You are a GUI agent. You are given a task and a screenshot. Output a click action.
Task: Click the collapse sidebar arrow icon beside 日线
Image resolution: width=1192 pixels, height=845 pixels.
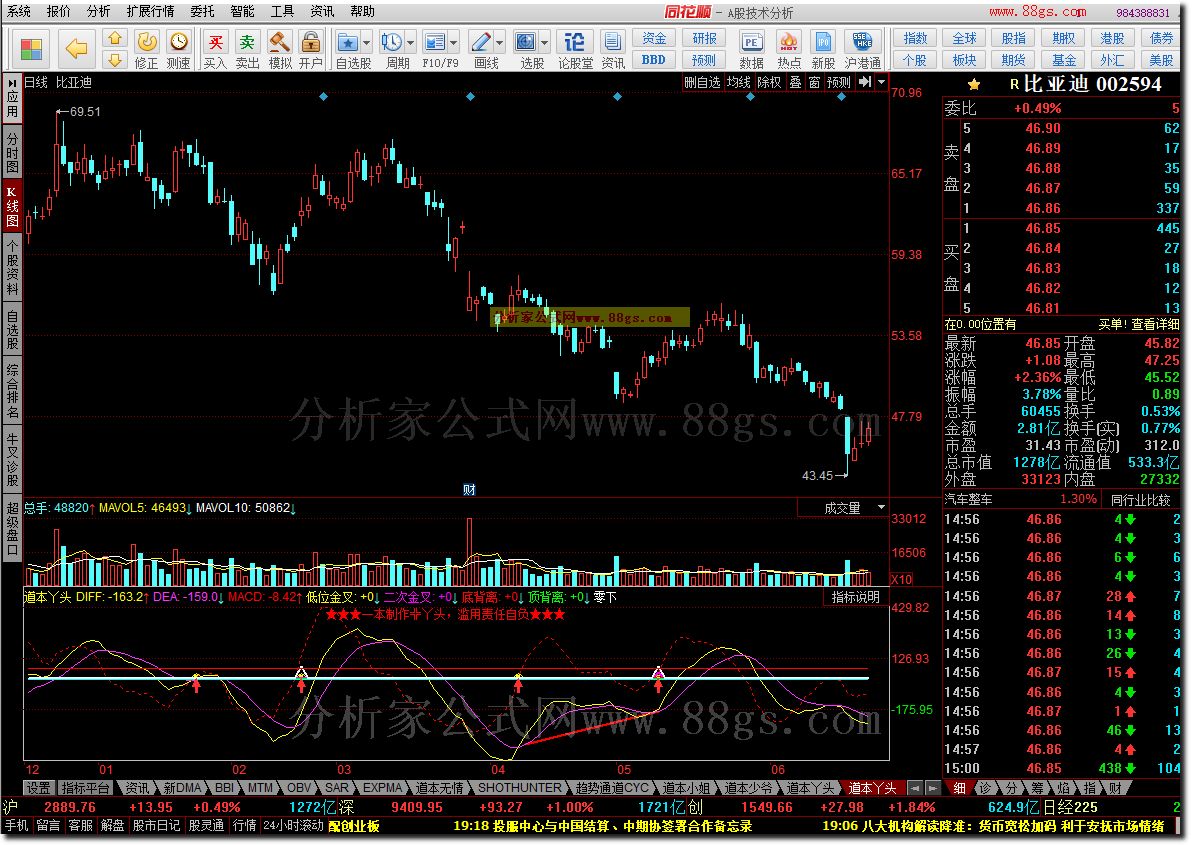(x=12, y=82)
